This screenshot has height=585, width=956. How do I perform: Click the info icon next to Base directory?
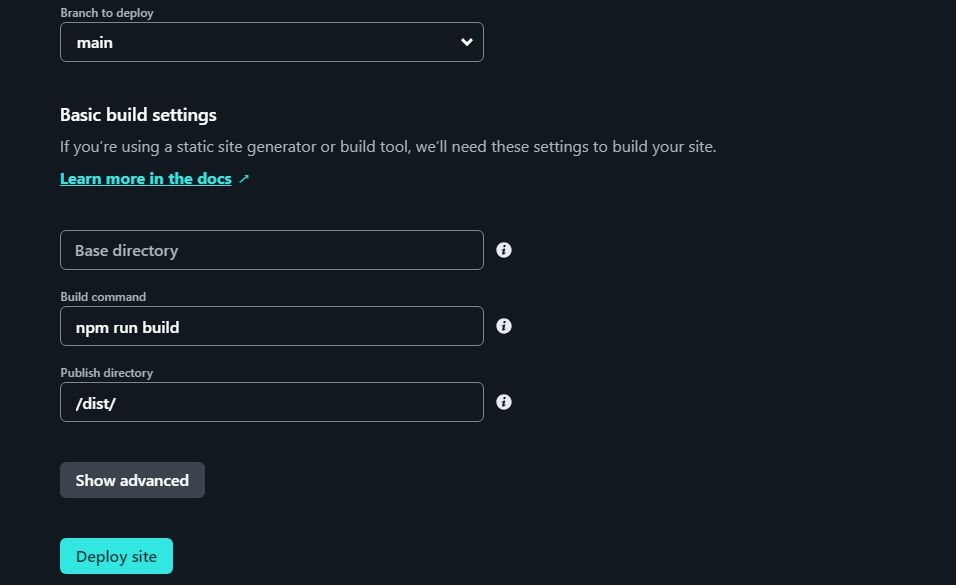[503, 250]
